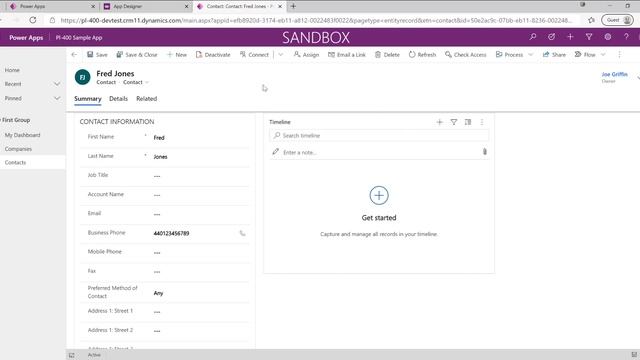Open the form selector chevron beside Contact
The image size is (640, 360).
pyautogui.click(x=147, y=82)
